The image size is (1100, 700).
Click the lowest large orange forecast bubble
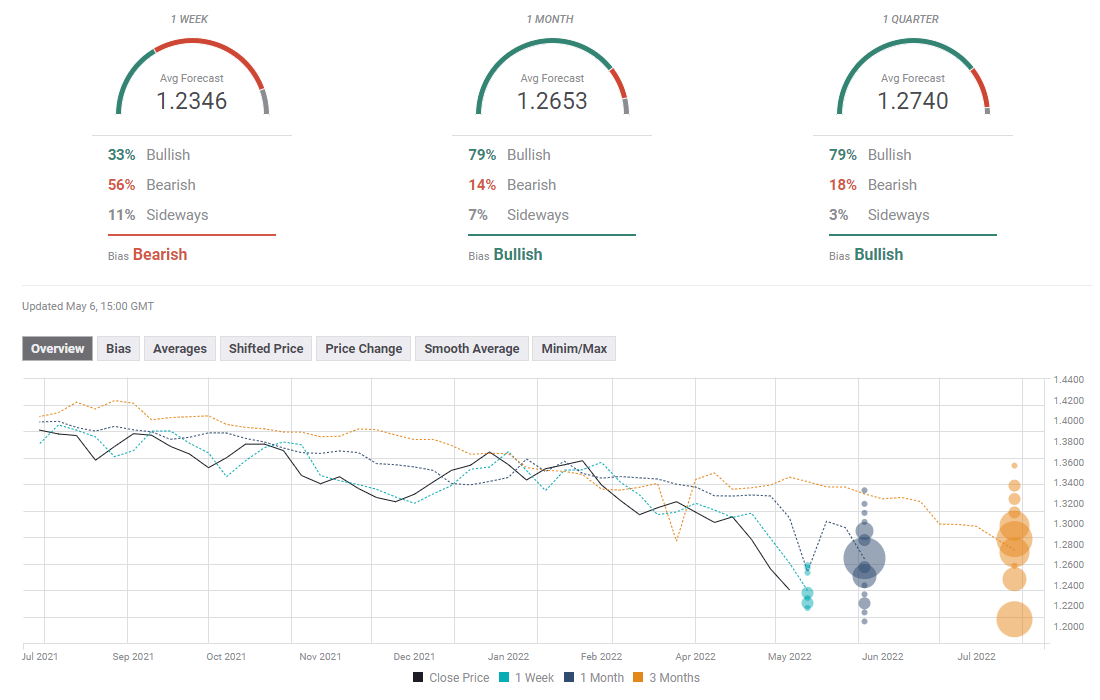point(1014,620)
